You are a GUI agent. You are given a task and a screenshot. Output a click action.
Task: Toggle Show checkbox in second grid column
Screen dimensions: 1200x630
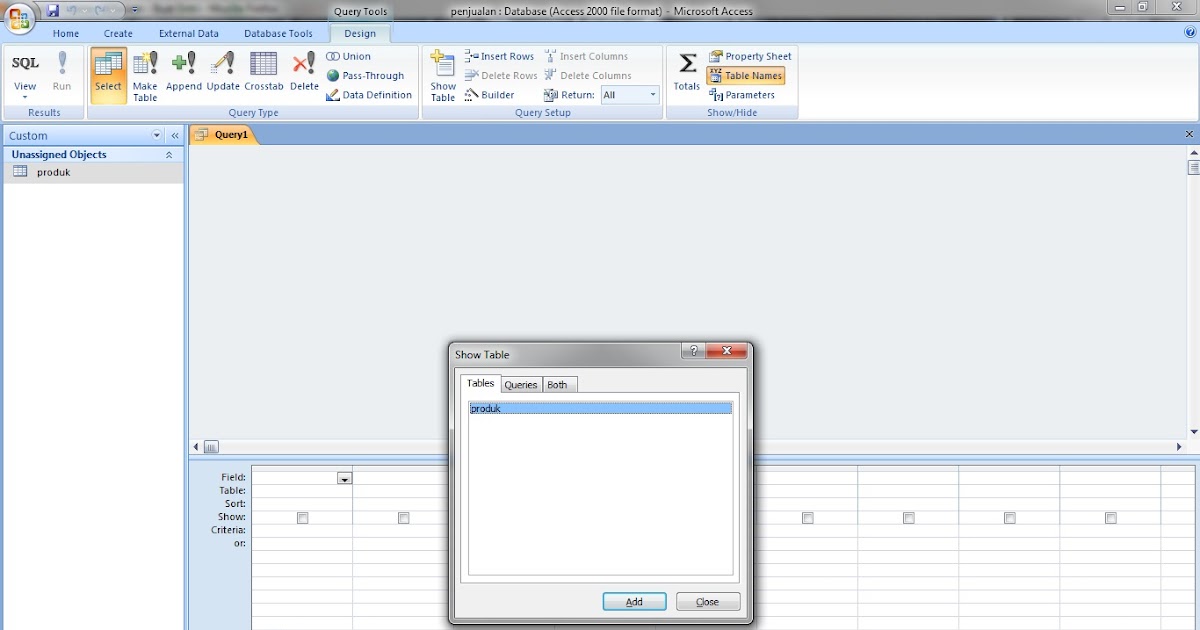coord(403,518)
